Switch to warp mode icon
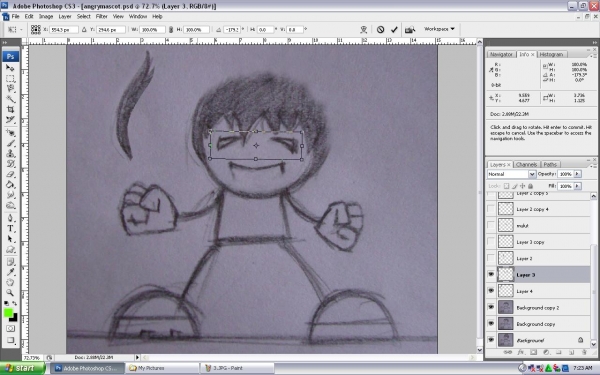Screen dimensions: 600x375 [364, 29]
